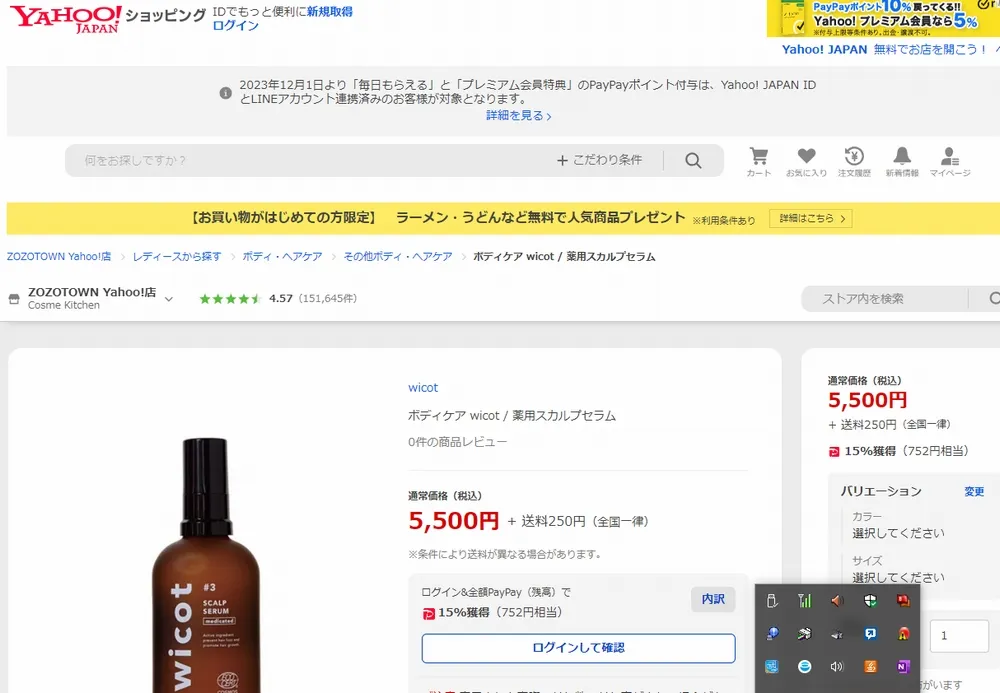The image size is (1000, 693).
Task: Click 0件の商品レビュー text
Action: pyautogui.click(x=457, y=442)
